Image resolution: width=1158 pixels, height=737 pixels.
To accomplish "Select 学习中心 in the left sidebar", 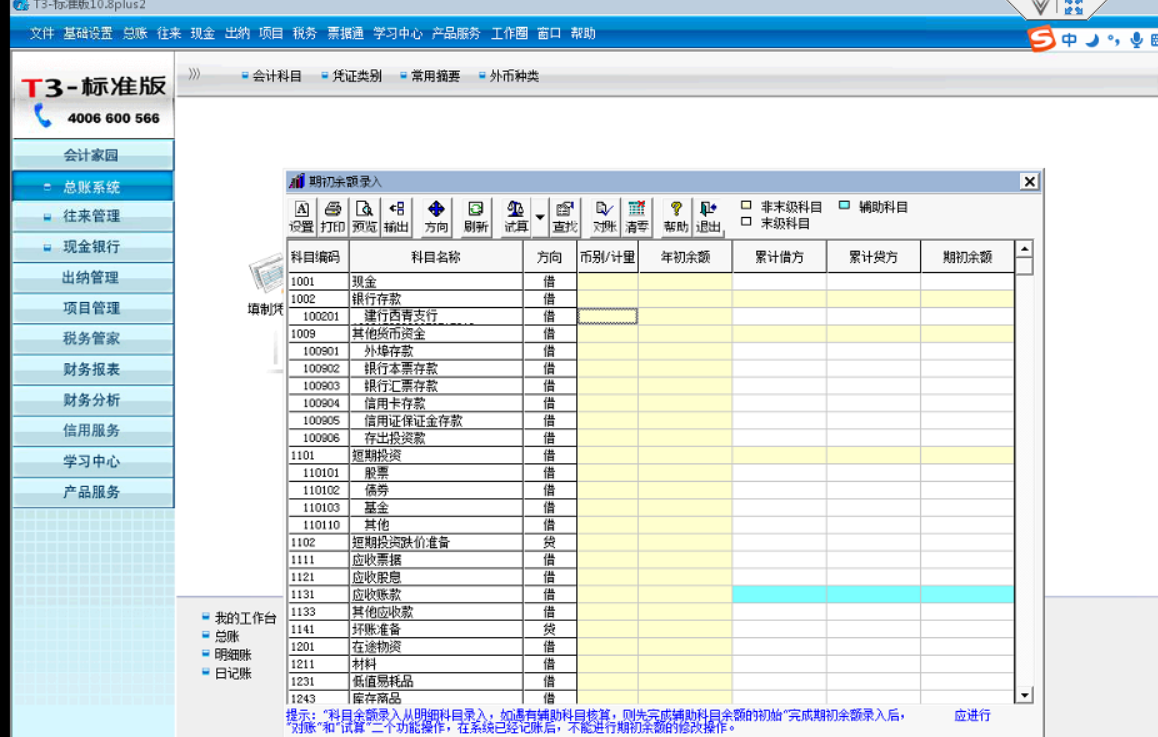I will [x=93, y=462].
